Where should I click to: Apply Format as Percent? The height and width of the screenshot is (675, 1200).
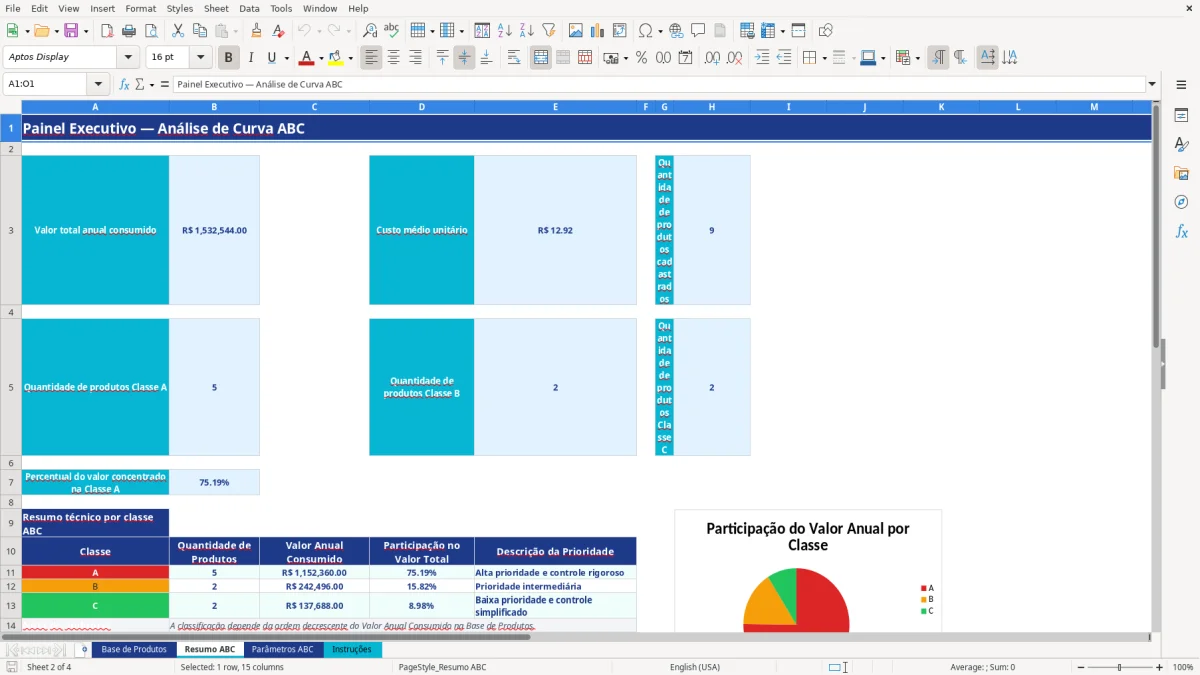[642, 58]
